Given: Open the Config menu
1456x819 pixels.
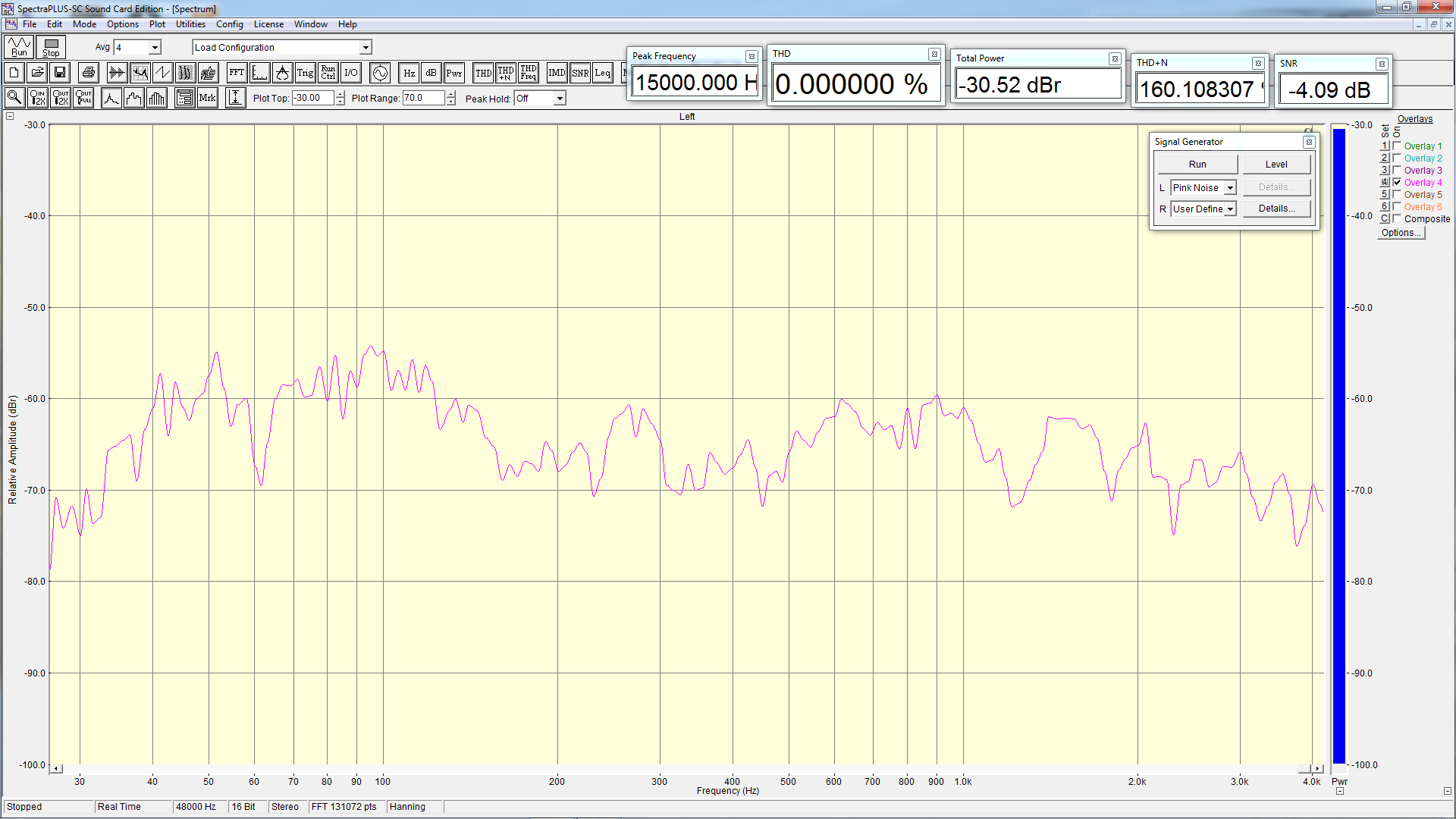Looking at the screenshot, I should coord(230,24).
